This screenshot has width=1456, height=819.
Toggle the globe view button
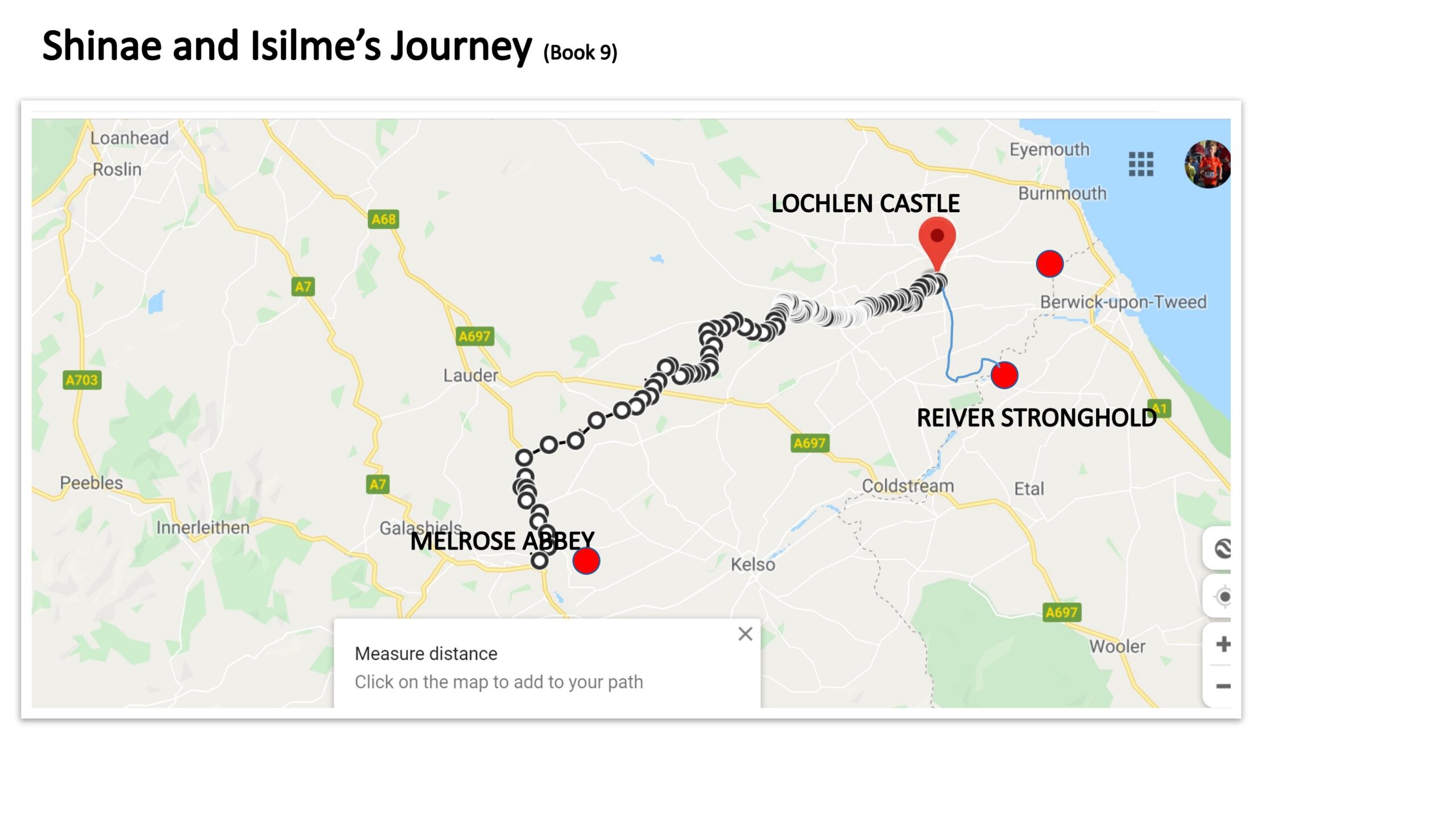pos(1223,548)
